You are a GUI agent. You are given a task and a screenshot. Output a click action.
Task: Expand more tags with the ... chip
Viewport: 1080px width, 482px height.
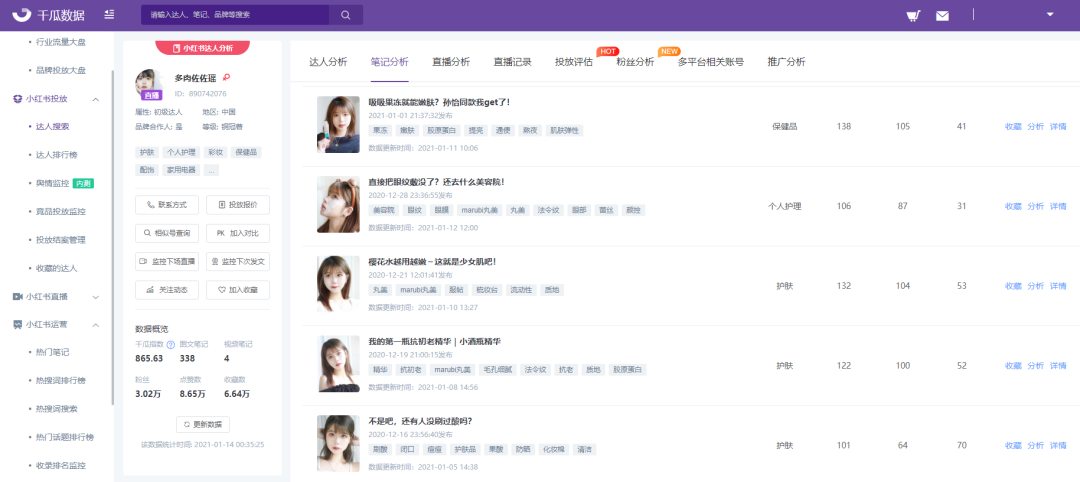[211, 170]
